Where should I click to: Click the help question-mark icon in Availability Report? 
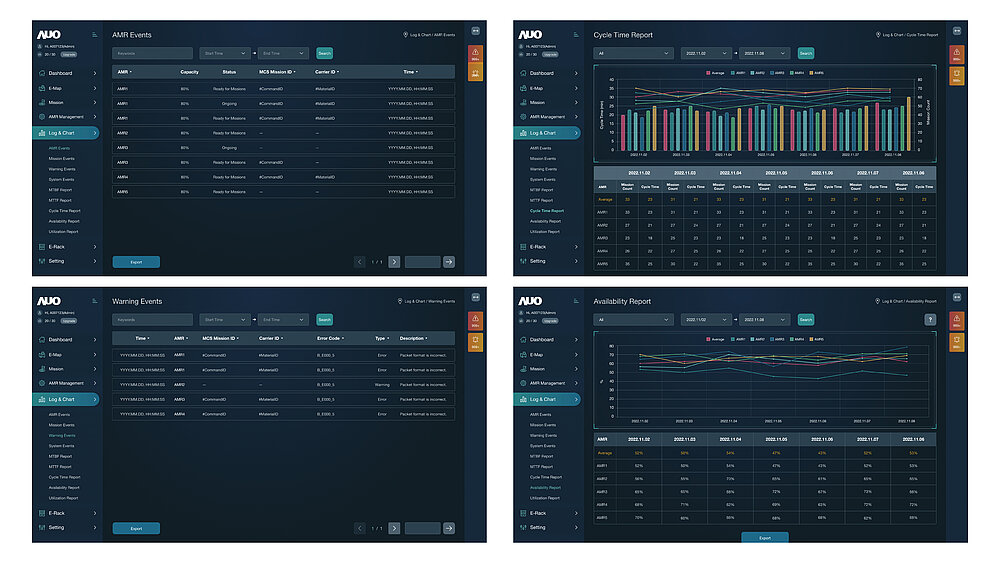click(930, 320)
